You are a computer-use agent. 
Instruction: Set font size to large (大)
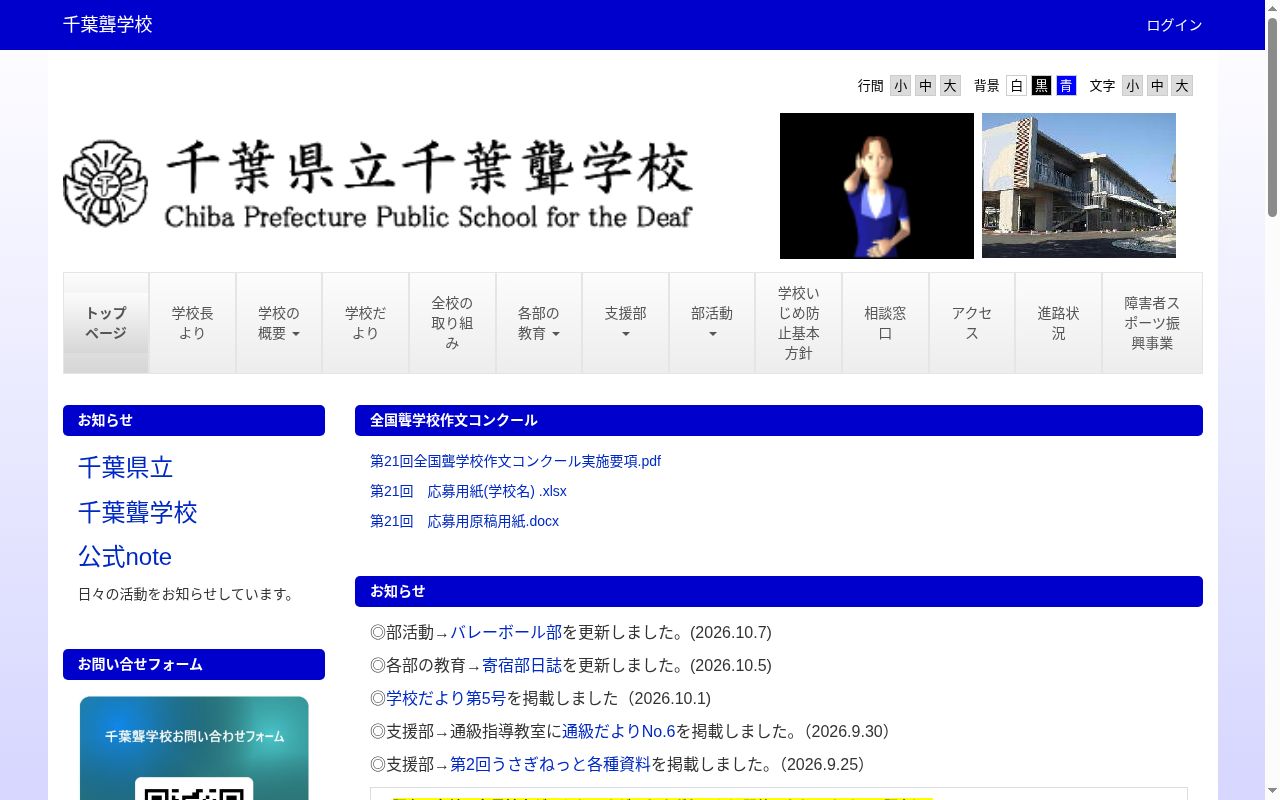point(1182,86)
